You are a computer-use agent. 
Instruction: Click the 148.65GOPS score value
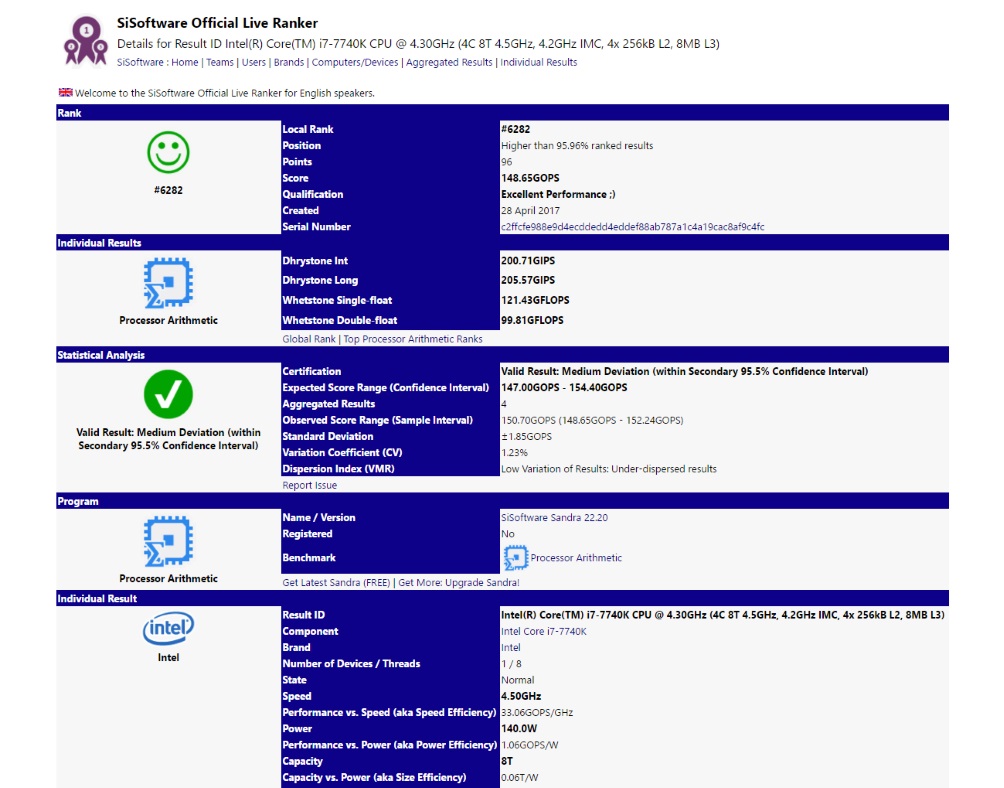click(x=530, y=178)
